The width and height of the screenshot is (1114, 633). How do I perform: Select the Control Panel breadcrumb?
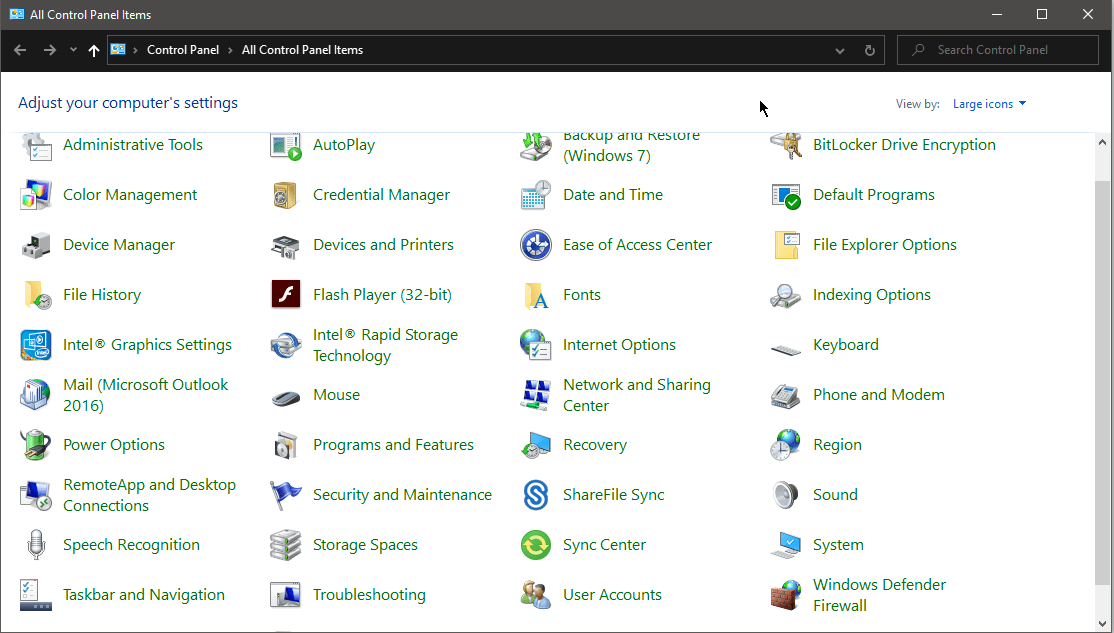click(x=183, y=50)
